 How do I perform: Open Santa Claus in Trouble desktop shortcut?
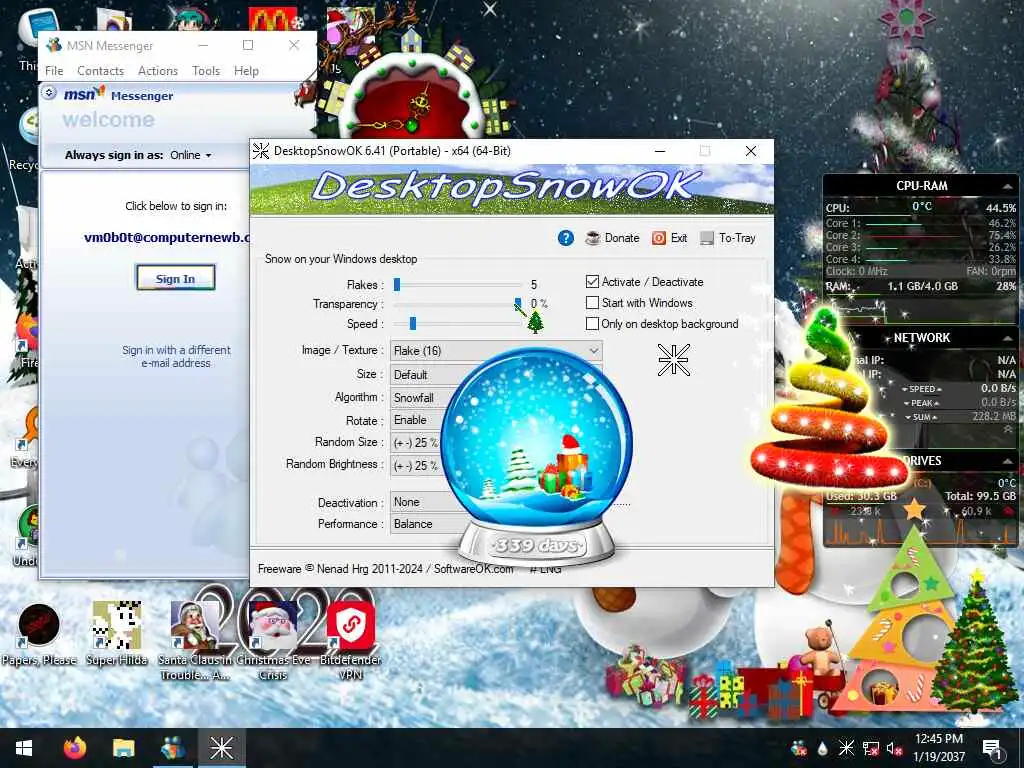point(194,640)
